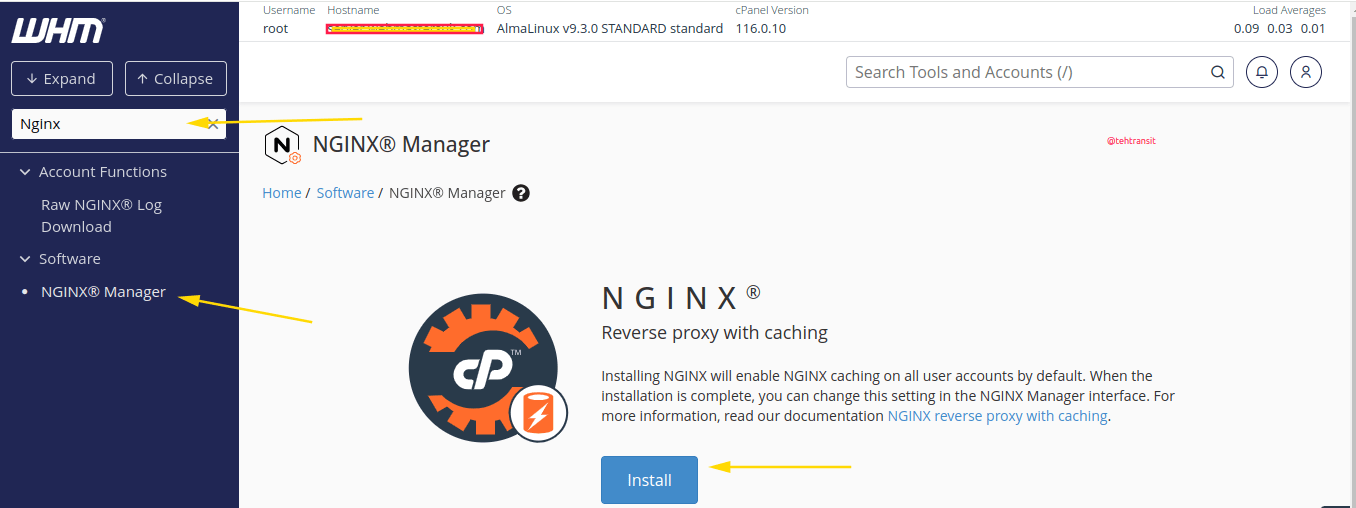
Task: Go to Home via breadcrumb
Action: click(281, 193)
